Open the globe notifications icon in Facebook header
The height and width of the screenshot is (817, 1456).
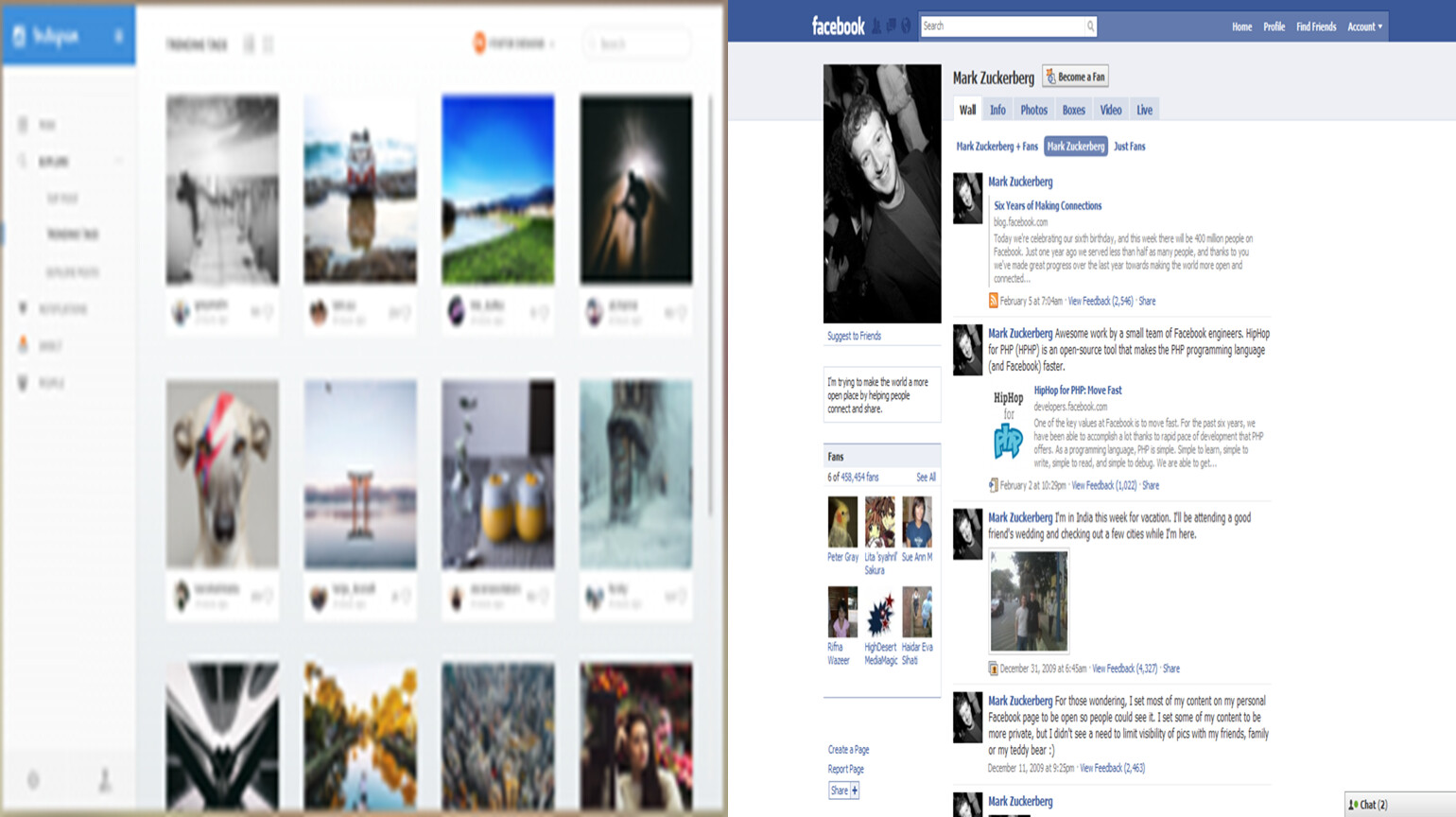tap(906, 26)
